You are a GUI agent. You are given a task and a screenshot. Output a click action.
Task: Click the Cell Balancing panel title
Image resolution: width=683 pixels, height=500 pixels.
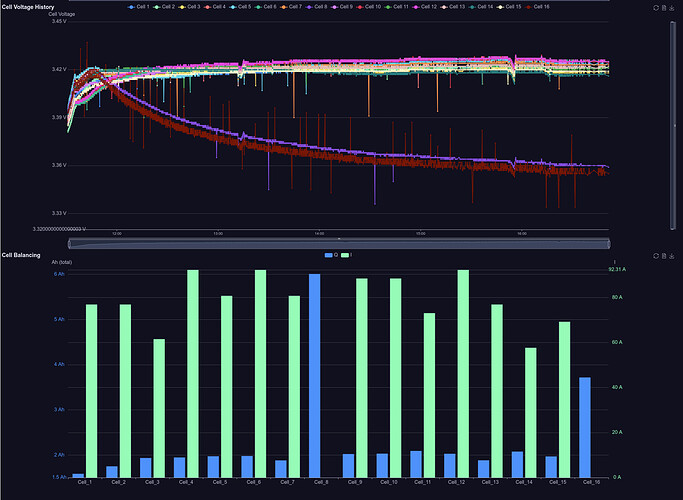21,255
